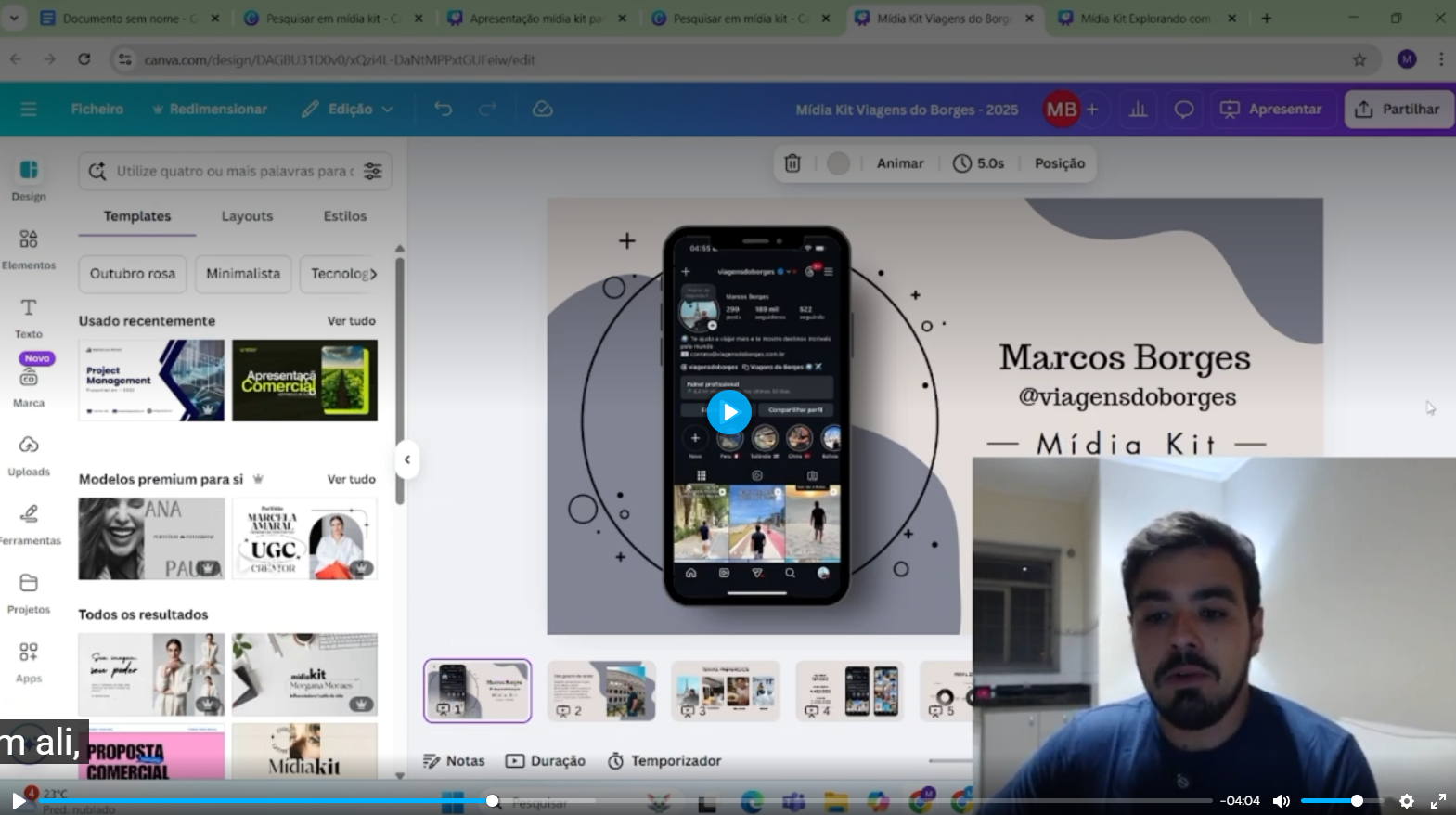Undo the last action in Canva
1456x815 pixels.
click(x=444, y=110)
